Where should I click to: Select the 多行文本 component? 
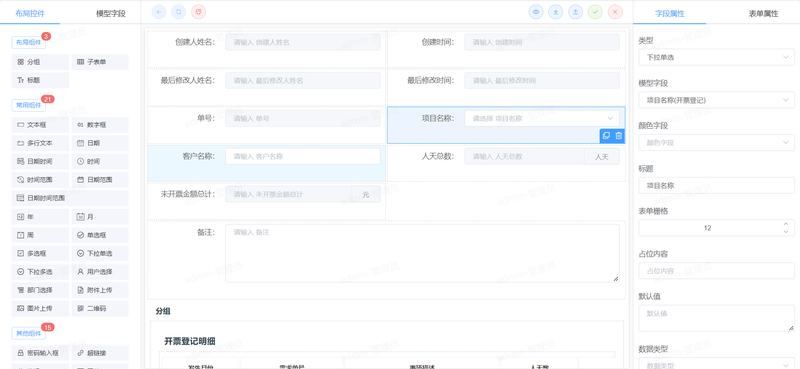(x=40, y=143)
